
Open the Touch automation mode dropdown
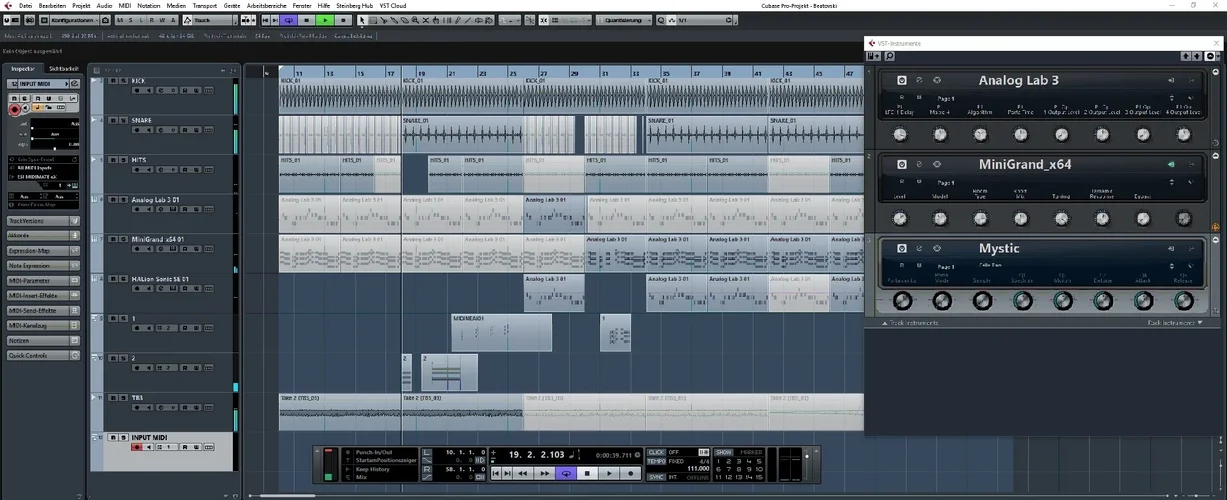coord(214,20)
